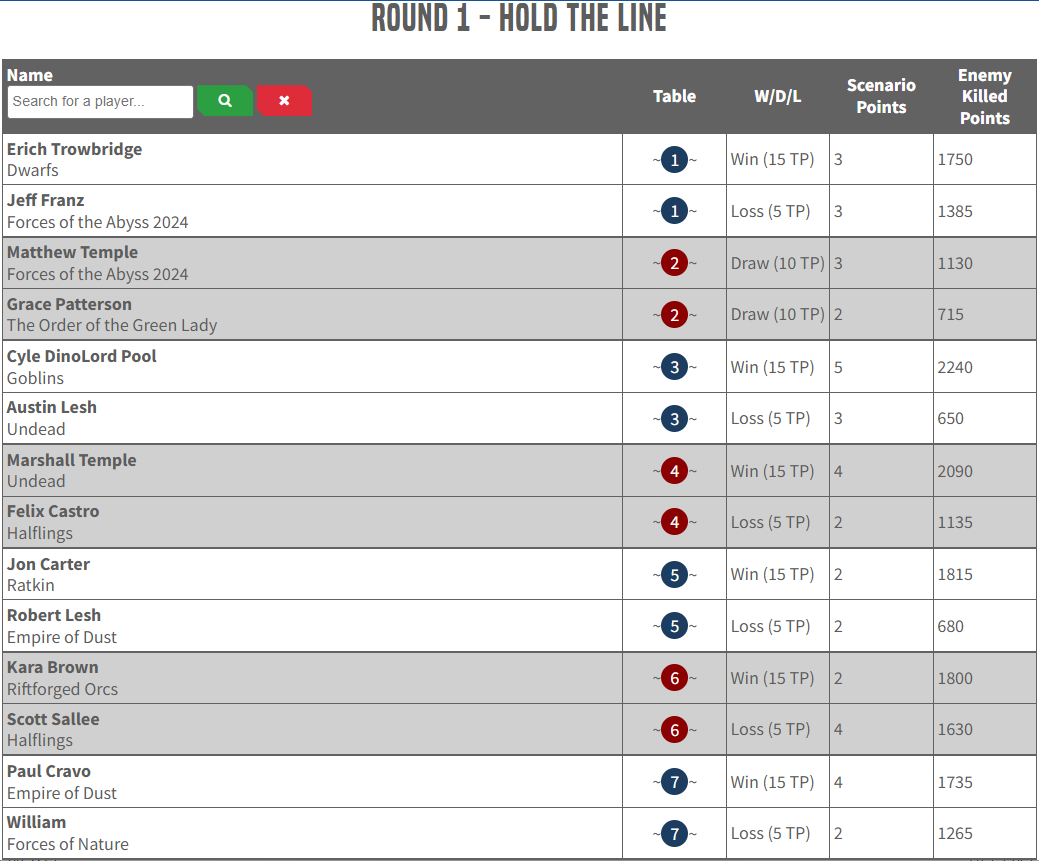The height and width of the screenshot is (861, 1039).
Task: Sort by the Table column header
Action: tap(674, 97)
